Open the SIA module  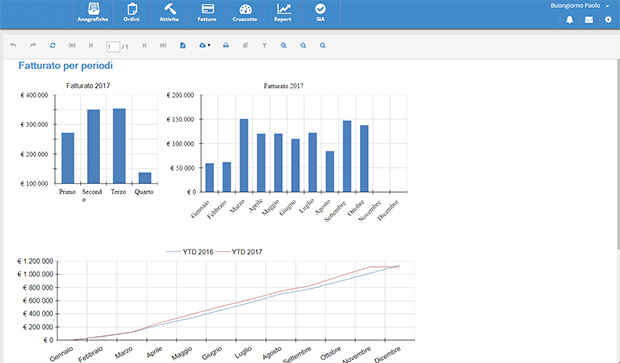click(320, 13)
